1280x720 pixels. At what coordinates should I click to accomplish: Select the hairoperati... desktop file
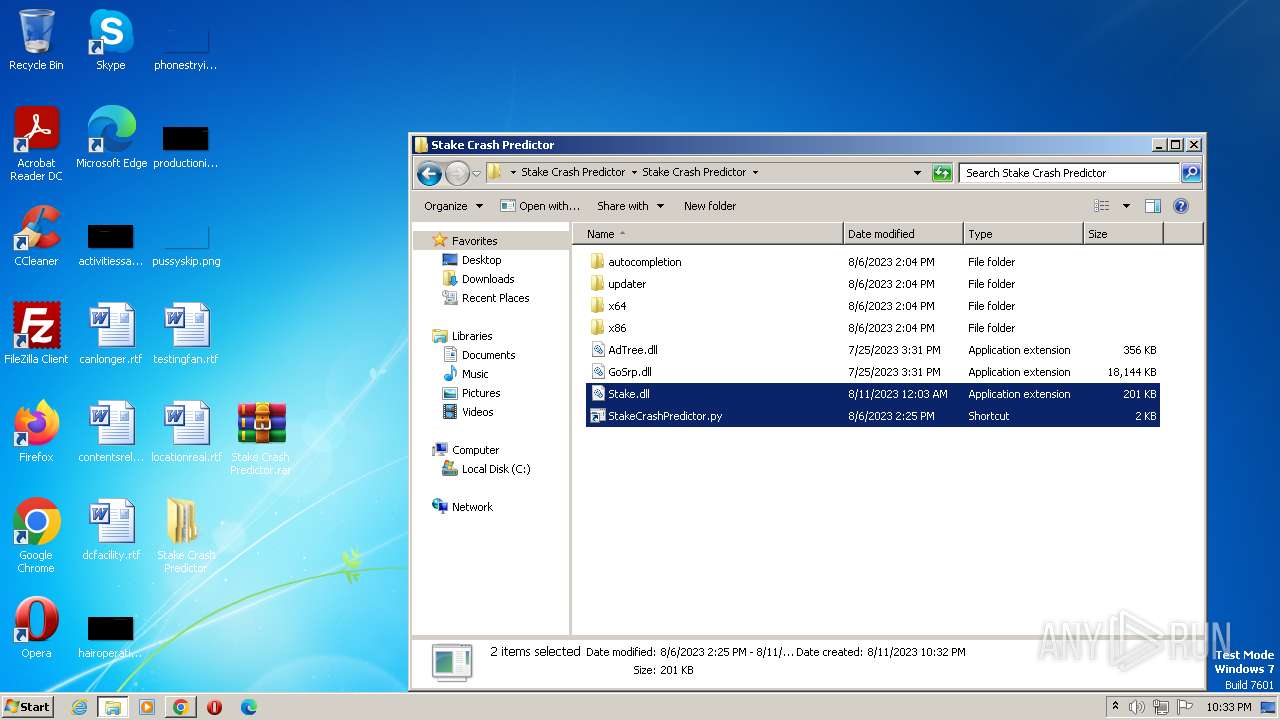[111, 636]
